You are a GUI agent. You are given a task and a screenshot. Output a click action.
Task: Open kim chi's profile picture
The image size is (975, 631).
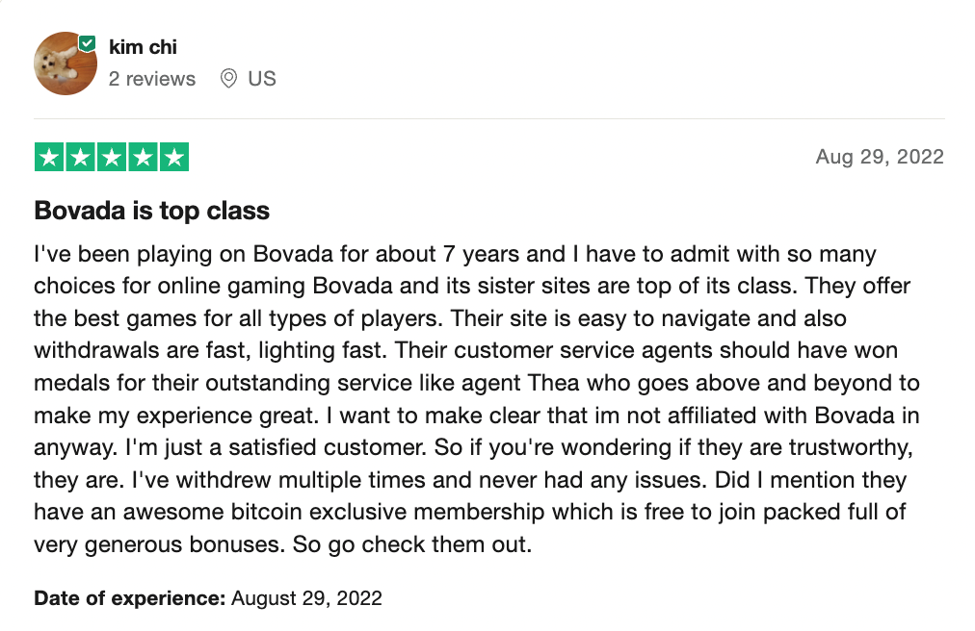click(65, 63)
